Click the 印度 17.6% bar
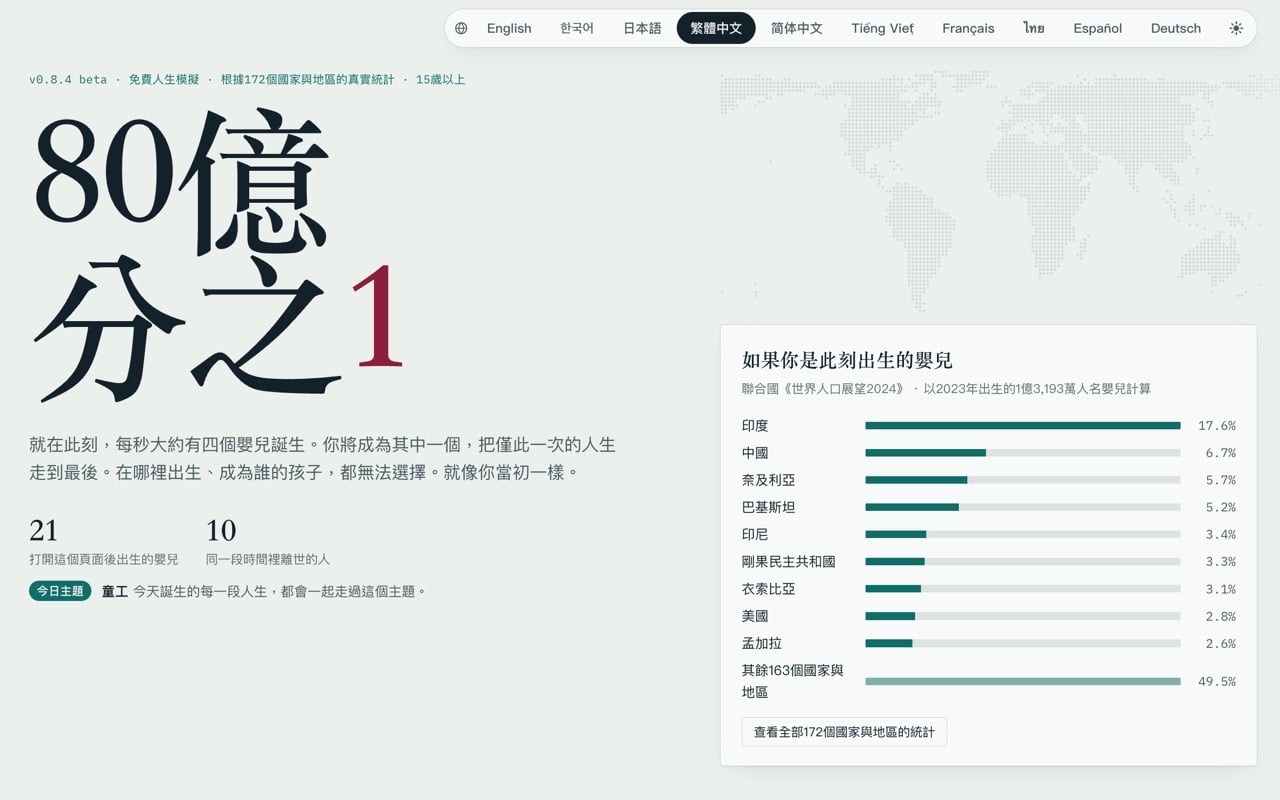This screenshot has height=800, width=1280. click(1023, 426)
